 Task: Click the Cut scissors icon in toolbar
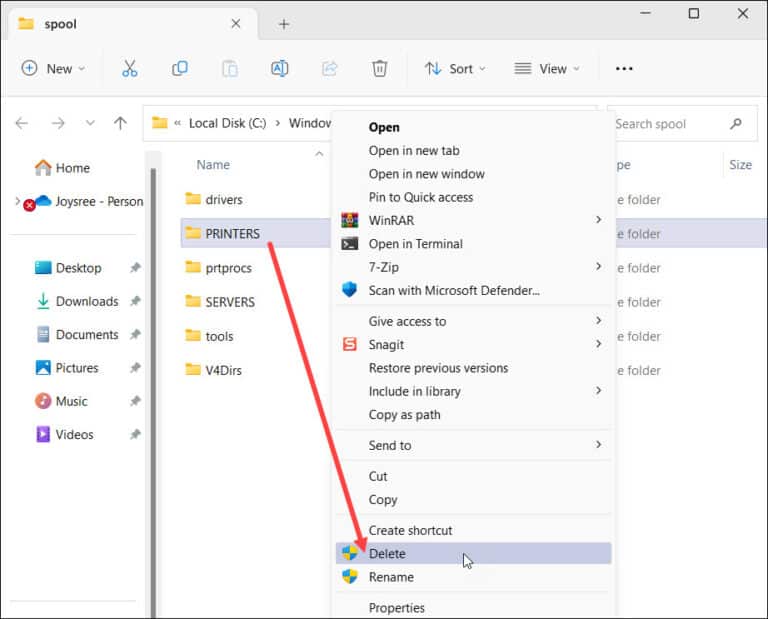click(129, 69)
